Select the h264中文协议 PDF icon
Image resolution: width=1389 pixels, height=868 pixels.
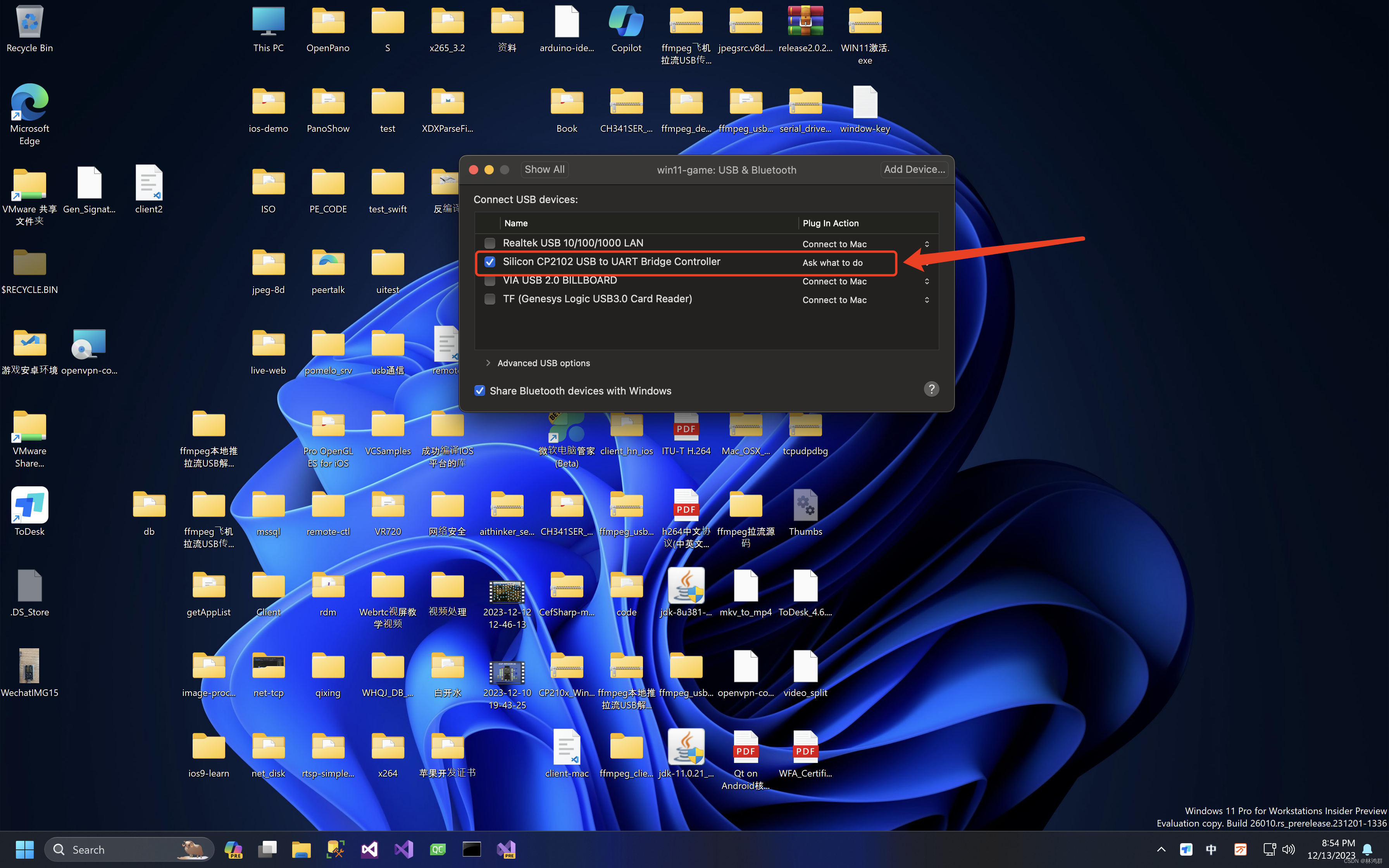[x=686, y=518]
